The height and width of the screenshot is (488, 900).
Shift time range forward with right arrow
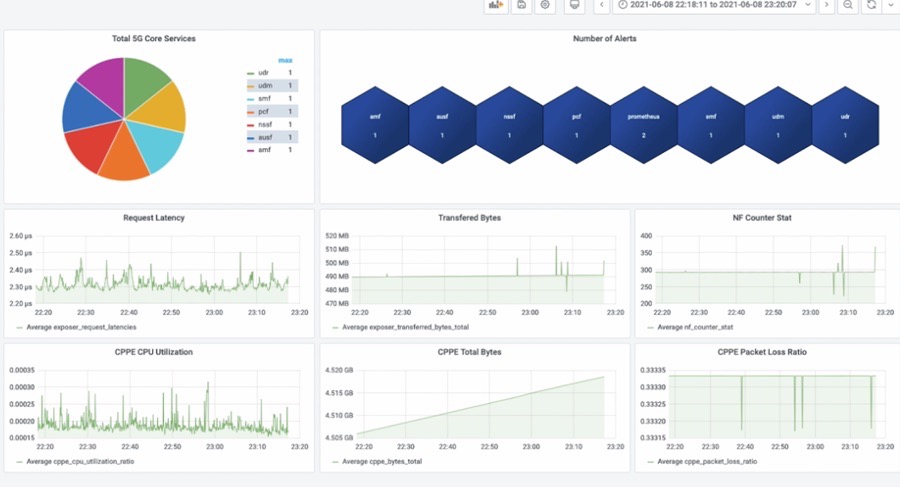coord(826,6)
